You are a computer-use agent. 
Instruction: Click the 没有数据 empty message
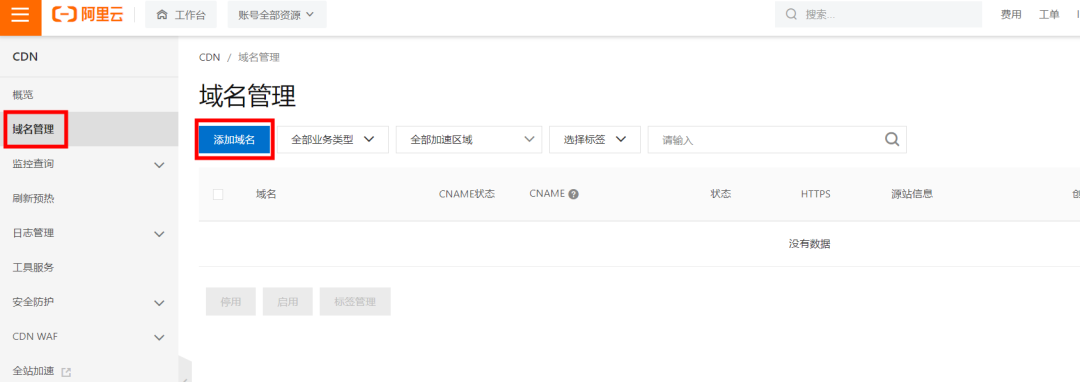(809, 244)
